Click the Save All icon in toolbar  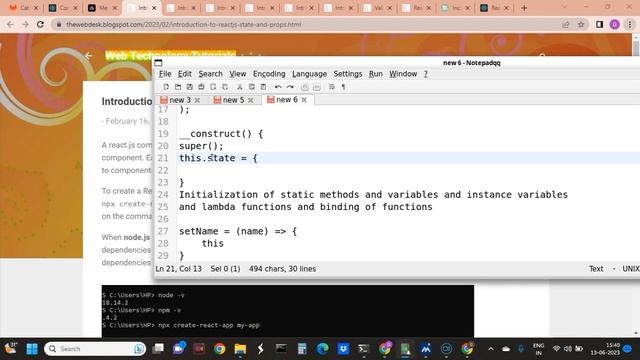coord(201,87)
